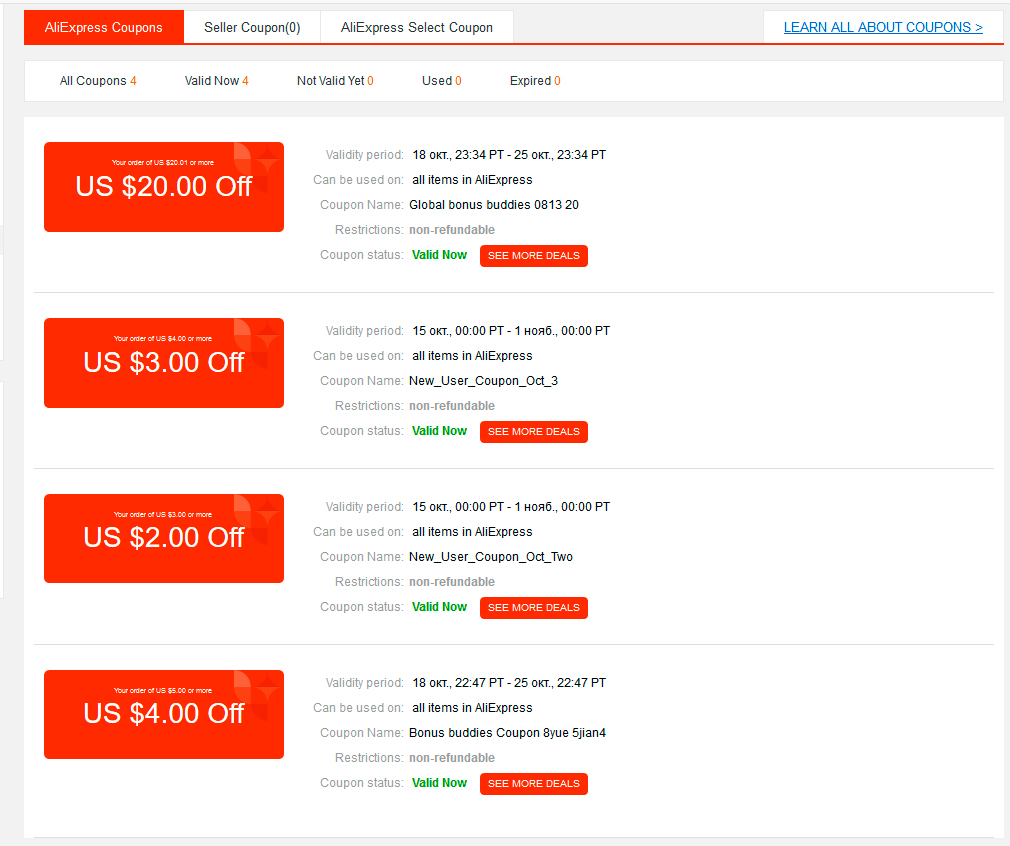The width and height of the screenshot is (1010, 846).
Task: Click Valid Now status of $20.00 coupon
Action: pos(439,255)
